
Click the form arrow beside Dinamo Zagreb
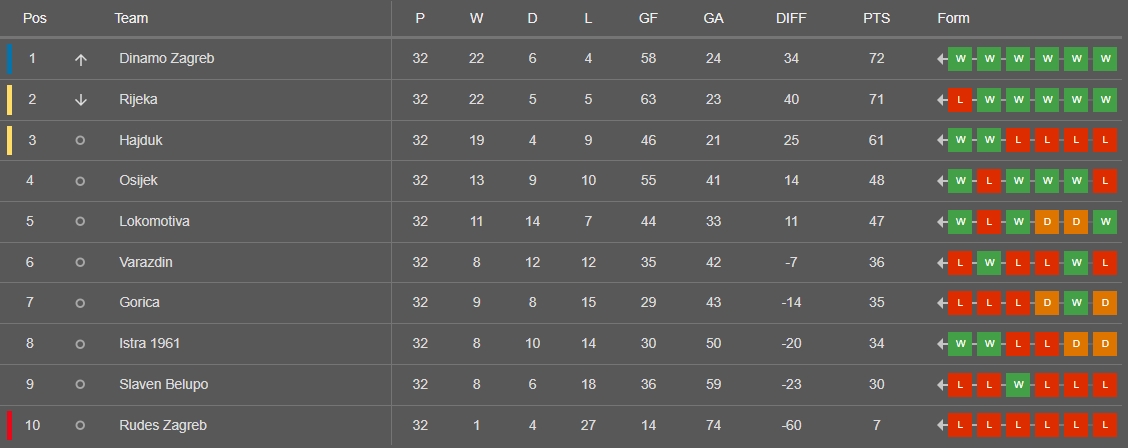tap(942, 59)
